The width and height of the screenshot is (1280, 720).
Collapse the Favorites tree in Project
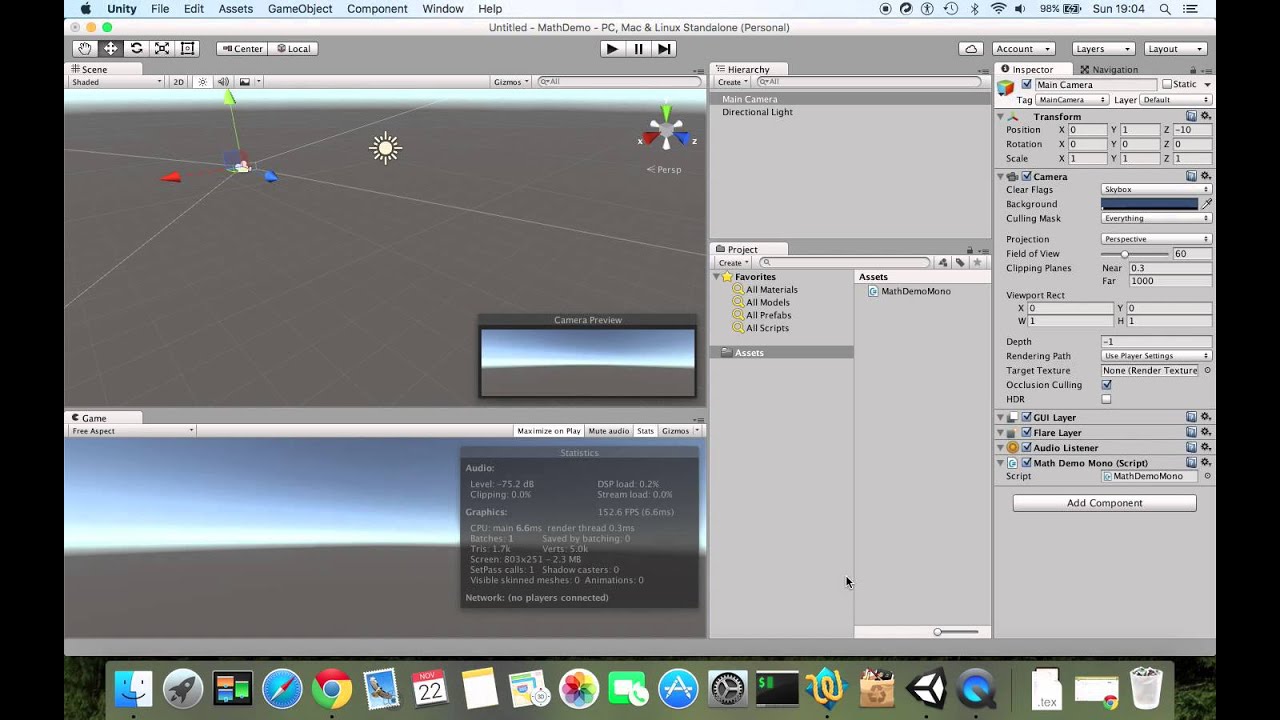(717, 277)
